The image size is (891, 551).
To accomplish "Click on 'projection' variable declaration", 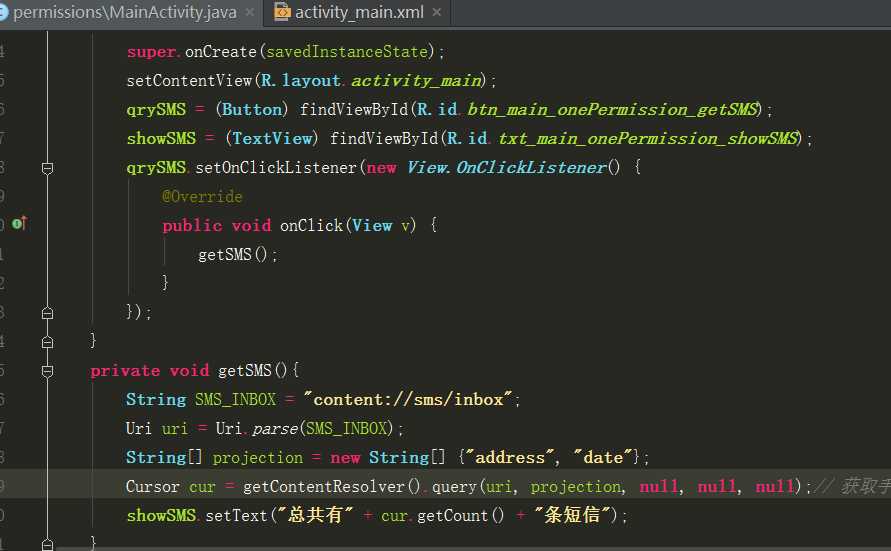I will [257, 458].
